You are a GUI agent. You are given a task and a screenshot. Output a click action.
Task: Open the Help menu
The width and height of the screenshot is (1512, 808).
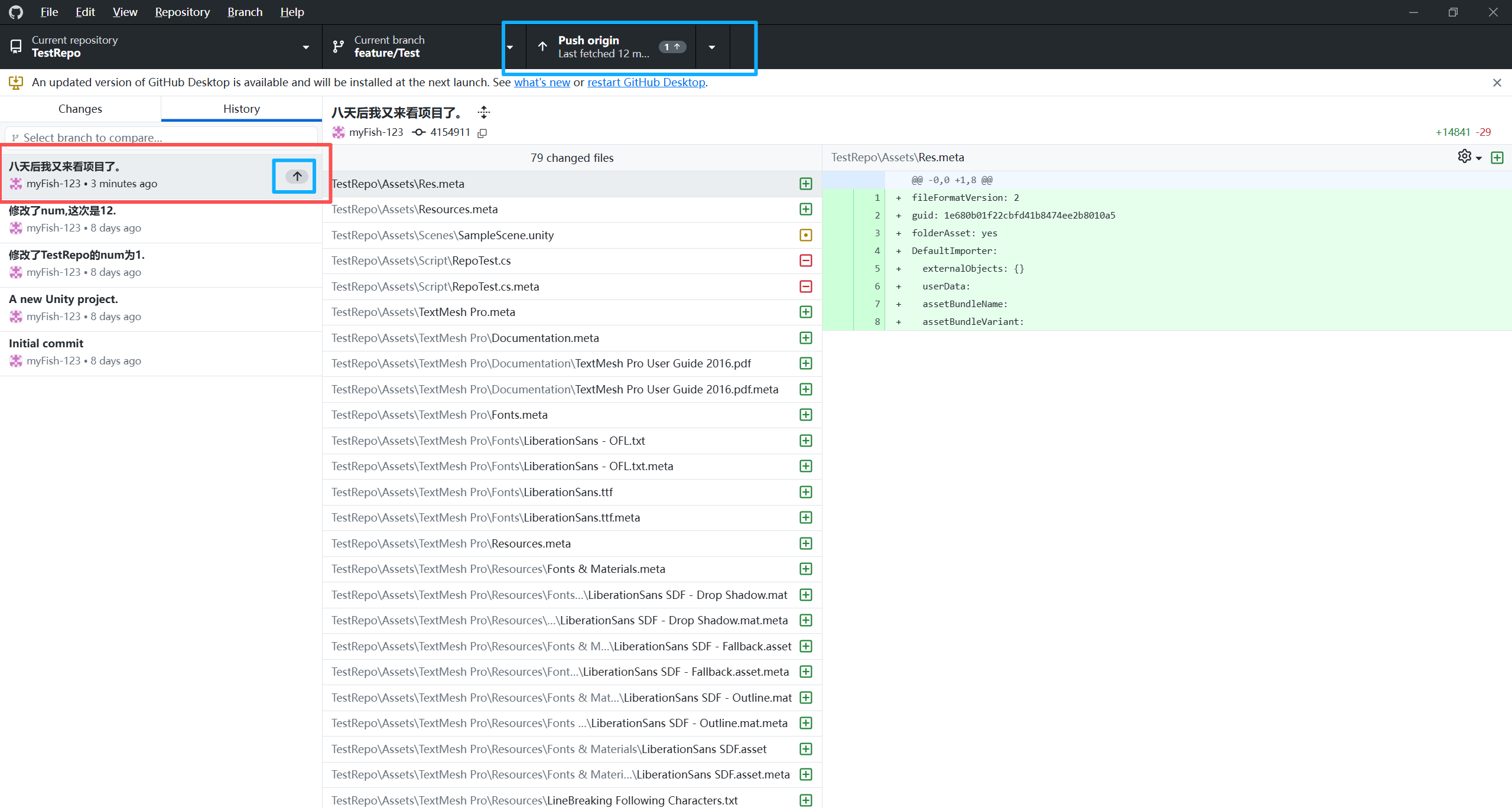pyautogui.click(x=292, y=12)
